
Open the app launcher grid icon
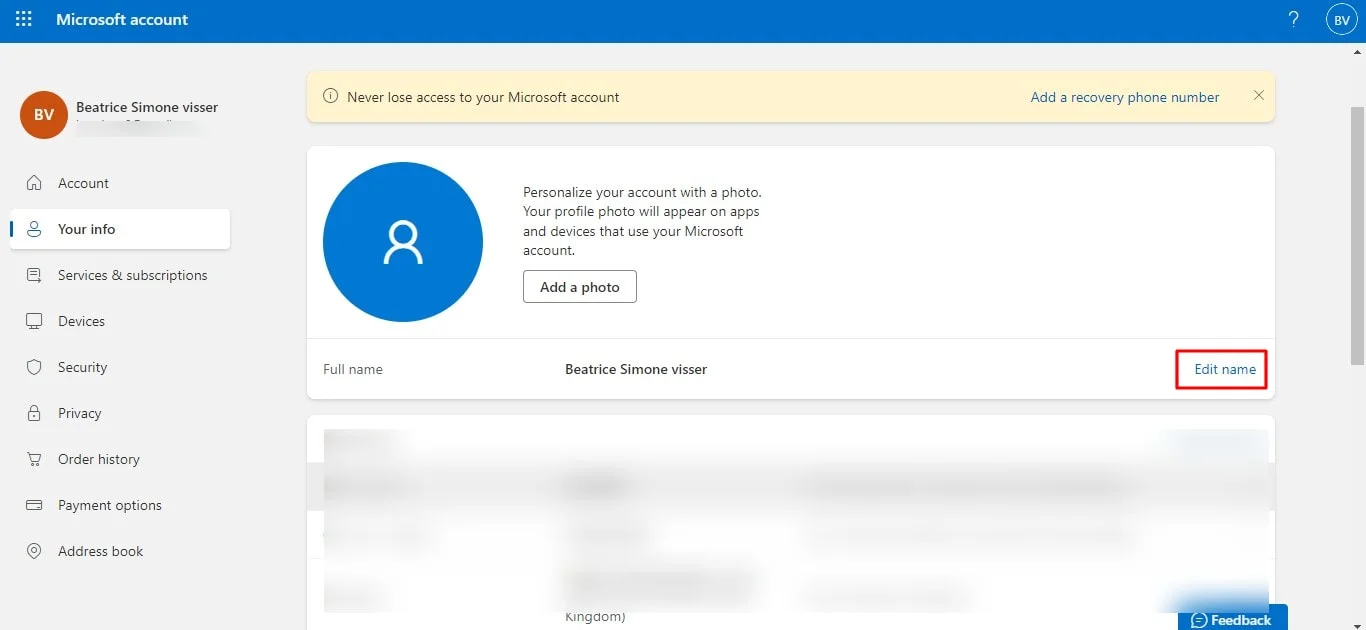tap(24, 19)
